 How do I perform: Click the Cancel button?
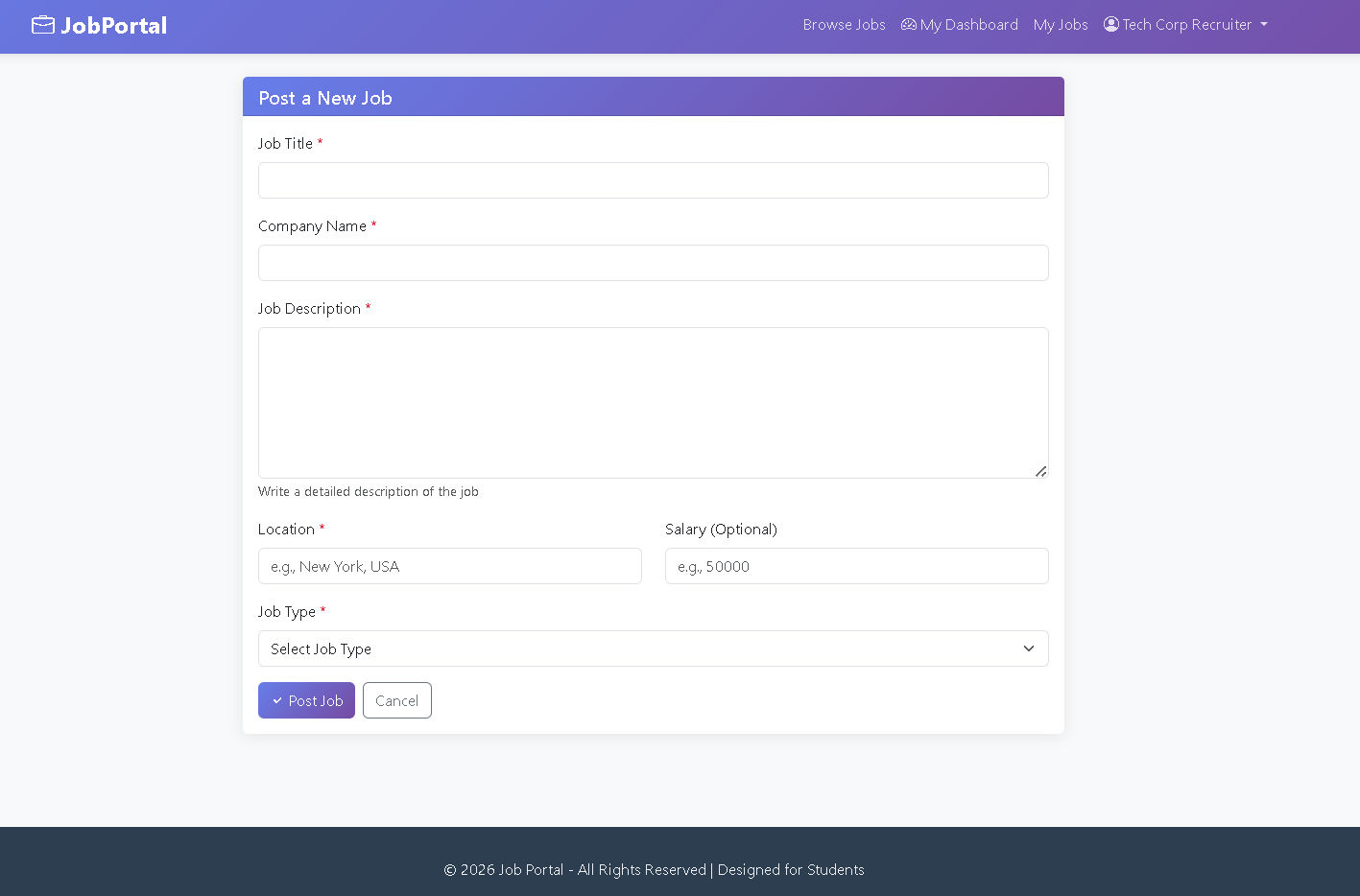[x=397, y=700]
